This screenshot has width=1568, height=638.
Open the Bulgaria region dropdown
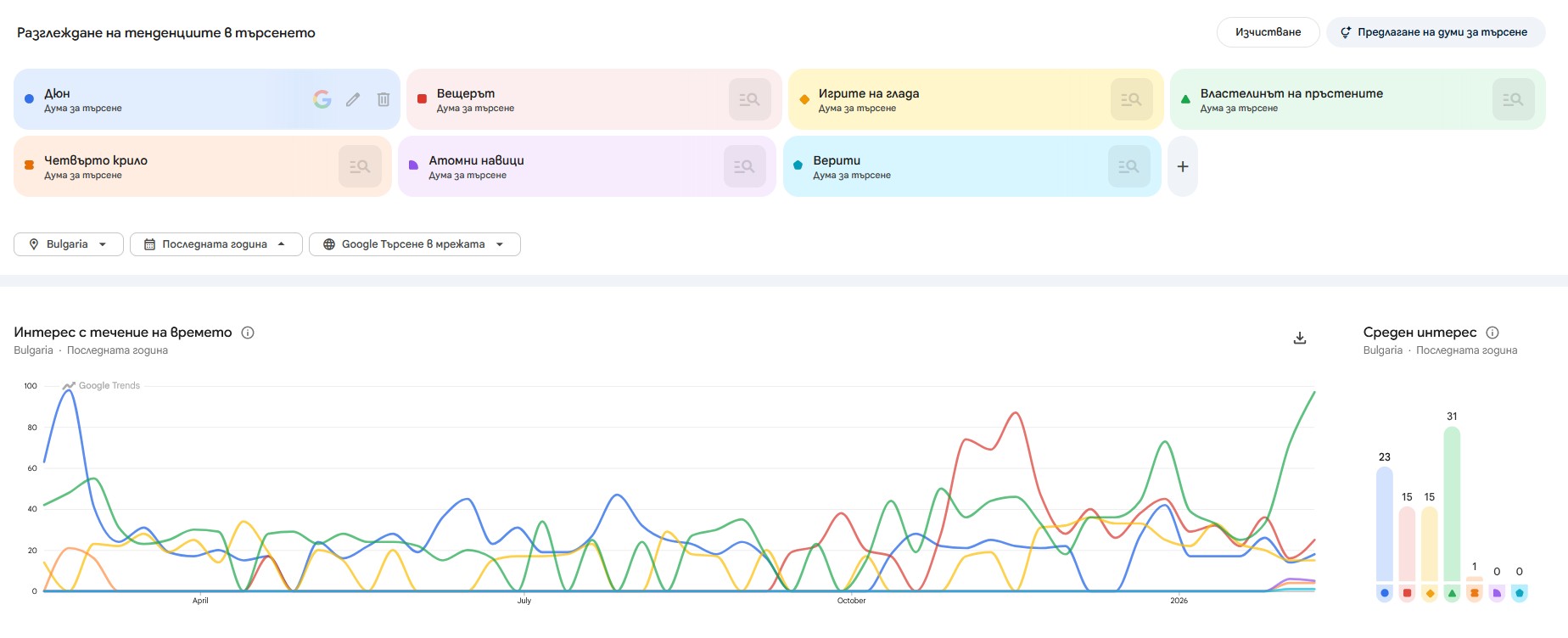click(69, 244)
